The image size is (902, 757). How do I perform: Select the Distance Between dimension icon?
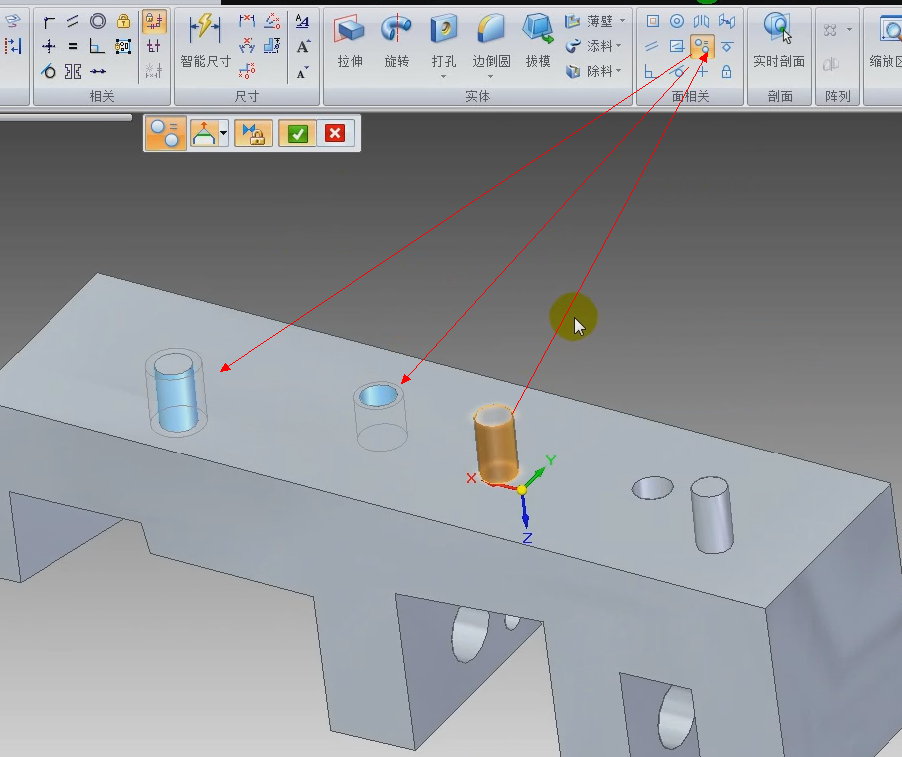pyautogui.click(x=247, y=22)
